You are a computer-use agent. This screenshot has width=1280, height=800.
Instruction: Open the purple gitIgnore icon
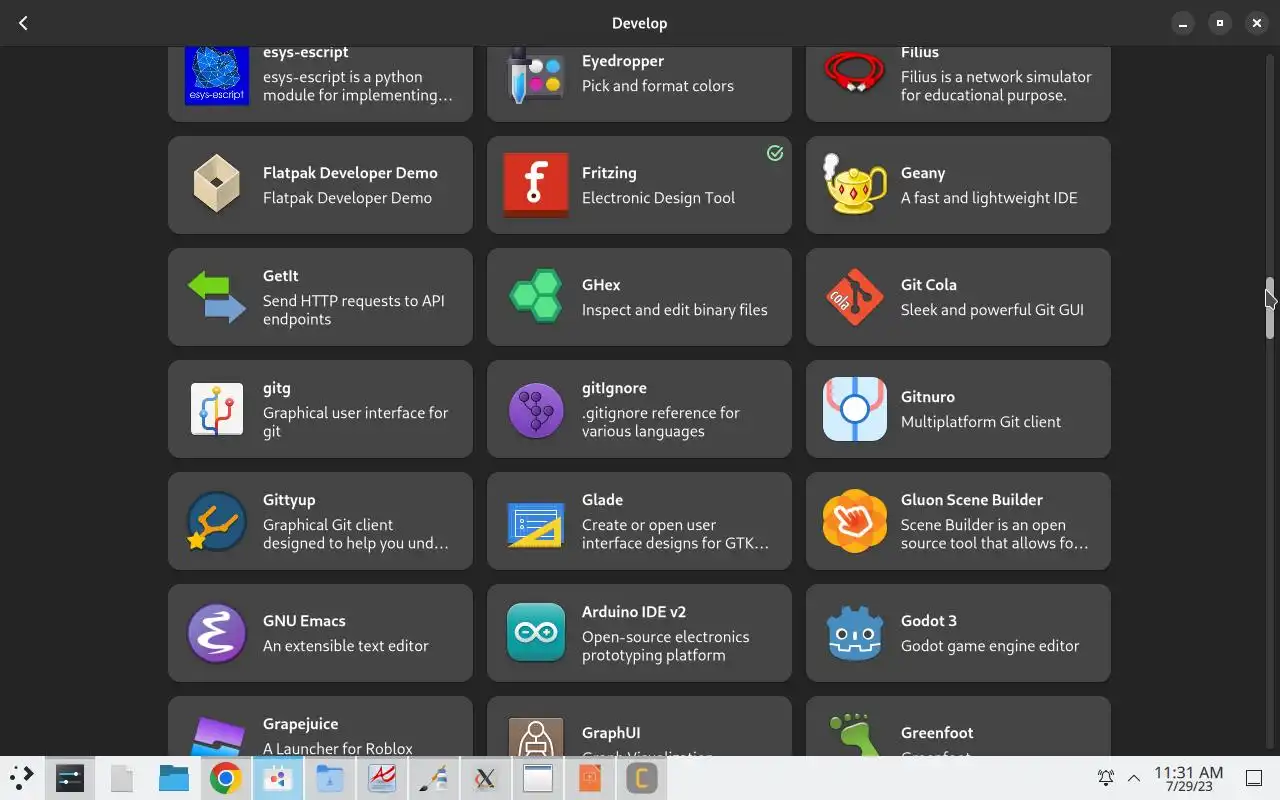point(536,409)
